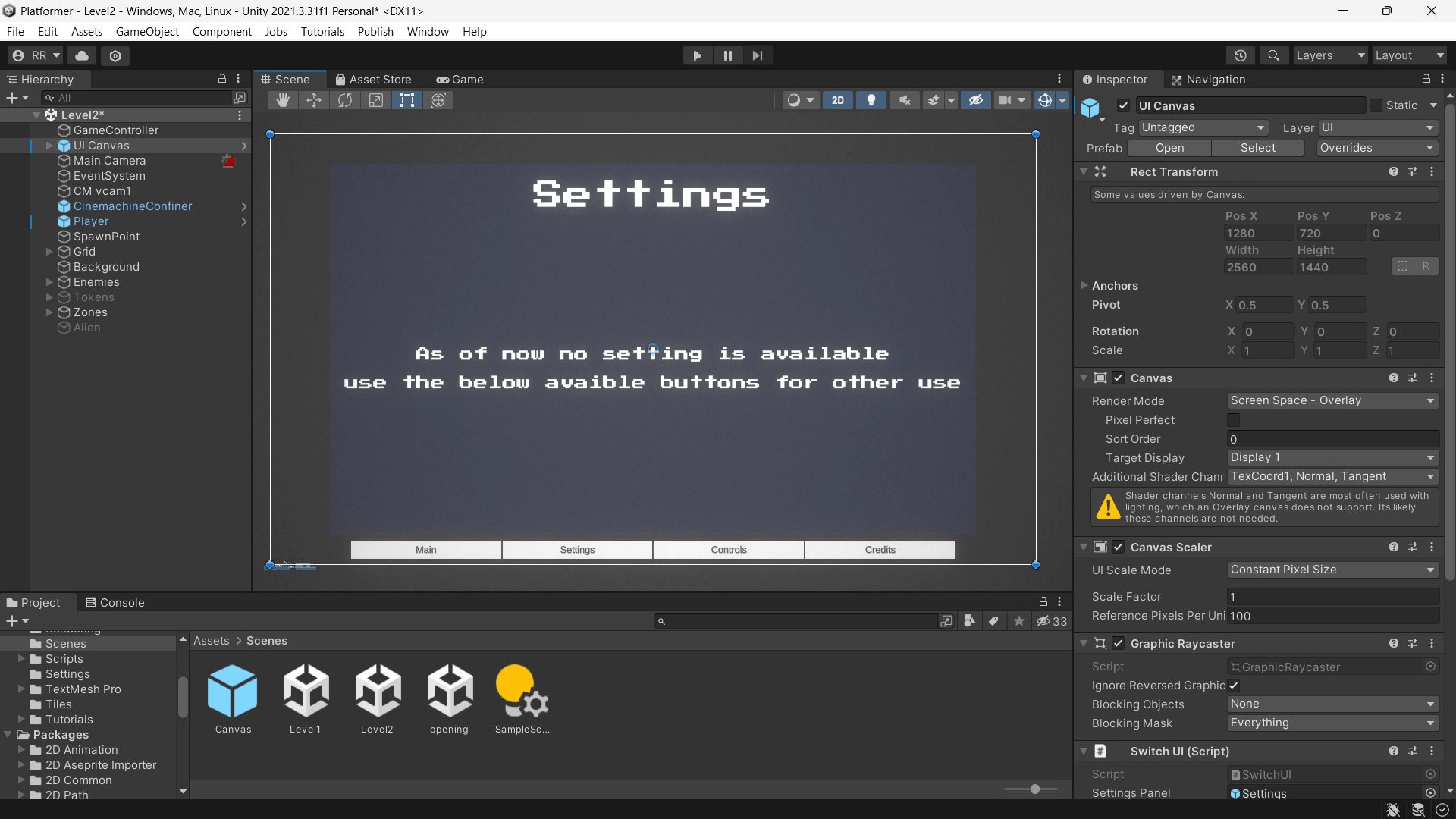Viewport: 1456px width, 819px height.
Task: Select the Rect Transform tool
Action: (407, 100)
